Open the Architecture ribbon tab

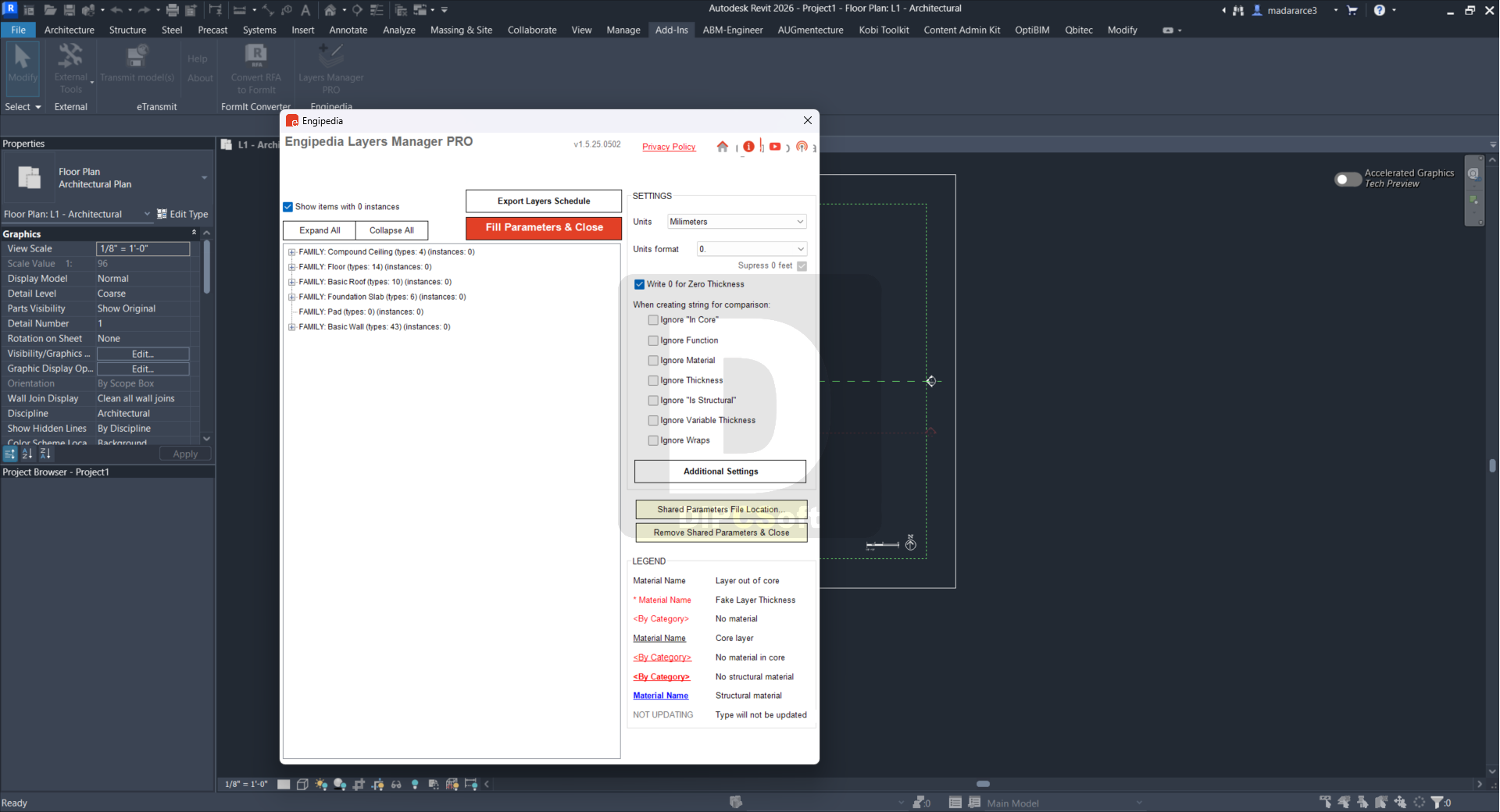[70, 30]
